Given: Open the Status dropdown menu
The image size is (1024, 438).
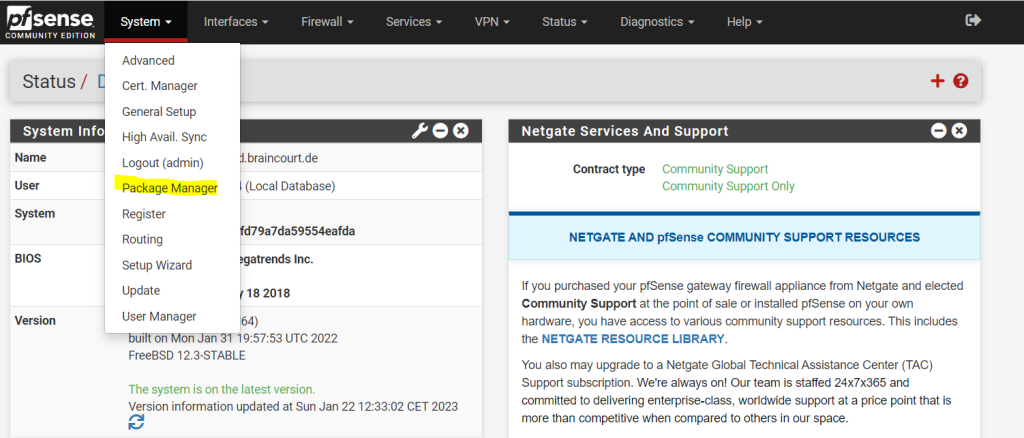Looking at the screenshot, I should [565, 22].
